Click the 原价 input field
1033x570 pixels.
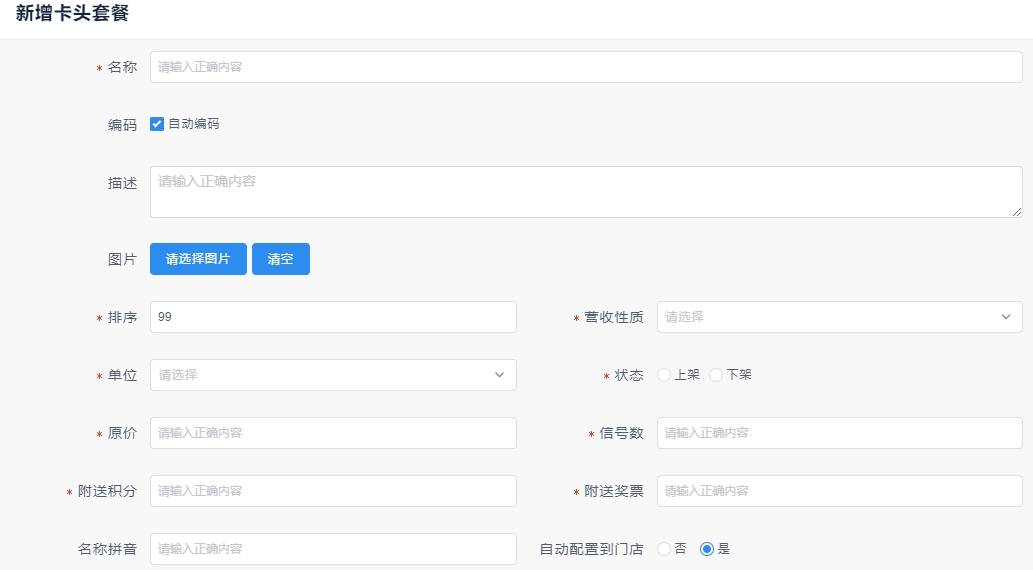[x=333, y=433]
